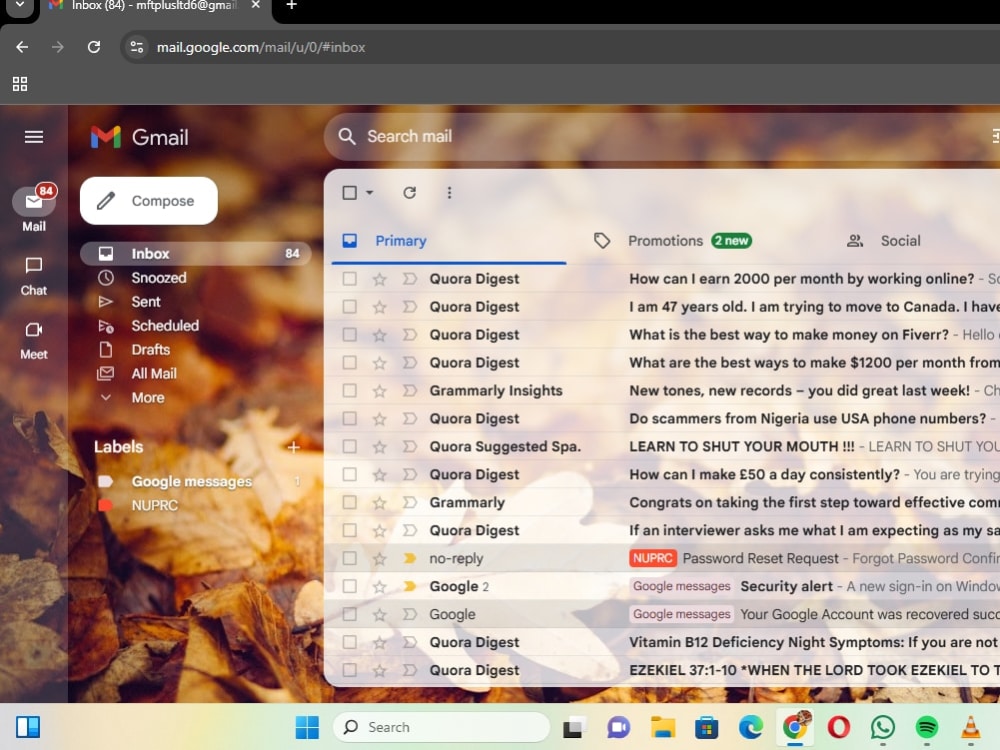This screenshot has height=750, width=1000.
Task: Open 'If an interviewer asks me' email
Action: [x=814, y=531]
